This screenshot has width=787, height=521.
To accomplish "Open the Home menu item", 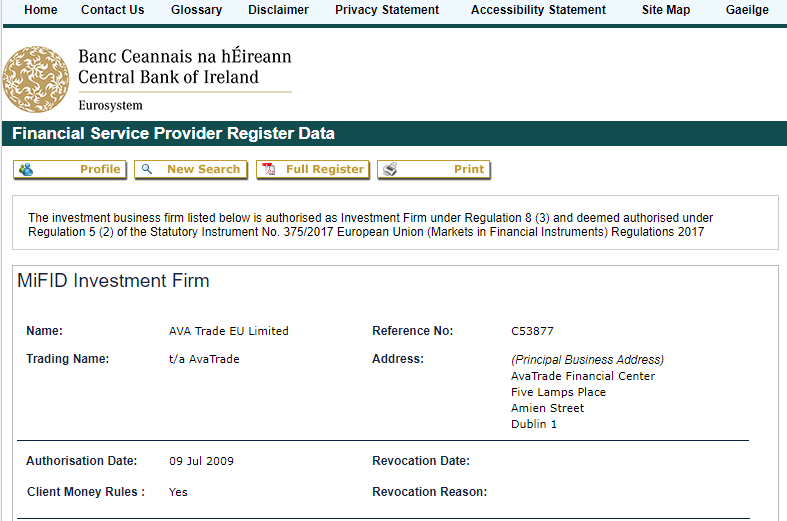I will tap(40, 10).
